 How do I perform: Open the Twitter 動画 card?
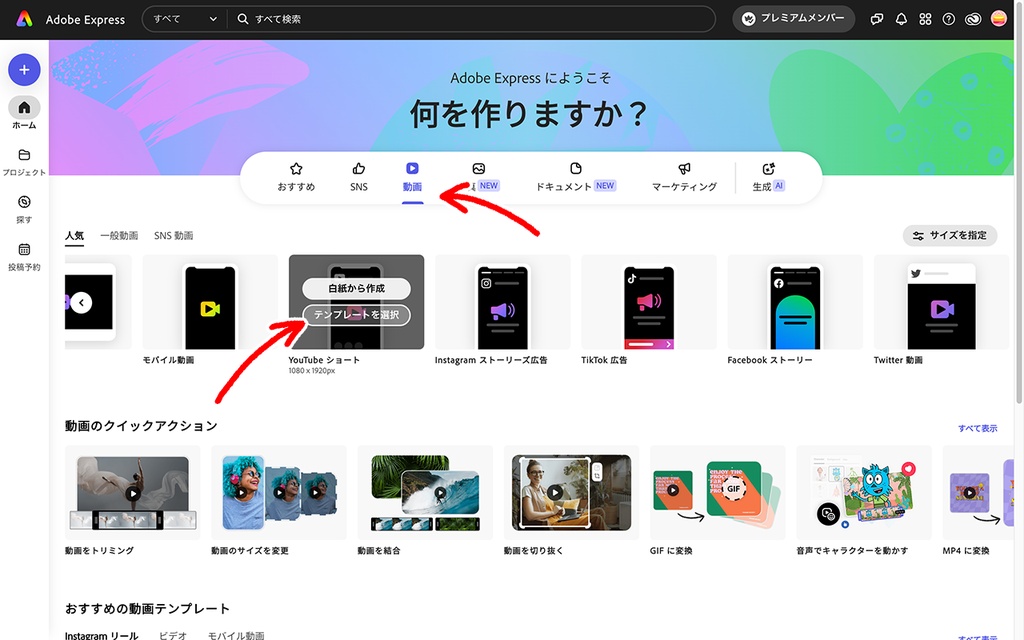(941, 310)
